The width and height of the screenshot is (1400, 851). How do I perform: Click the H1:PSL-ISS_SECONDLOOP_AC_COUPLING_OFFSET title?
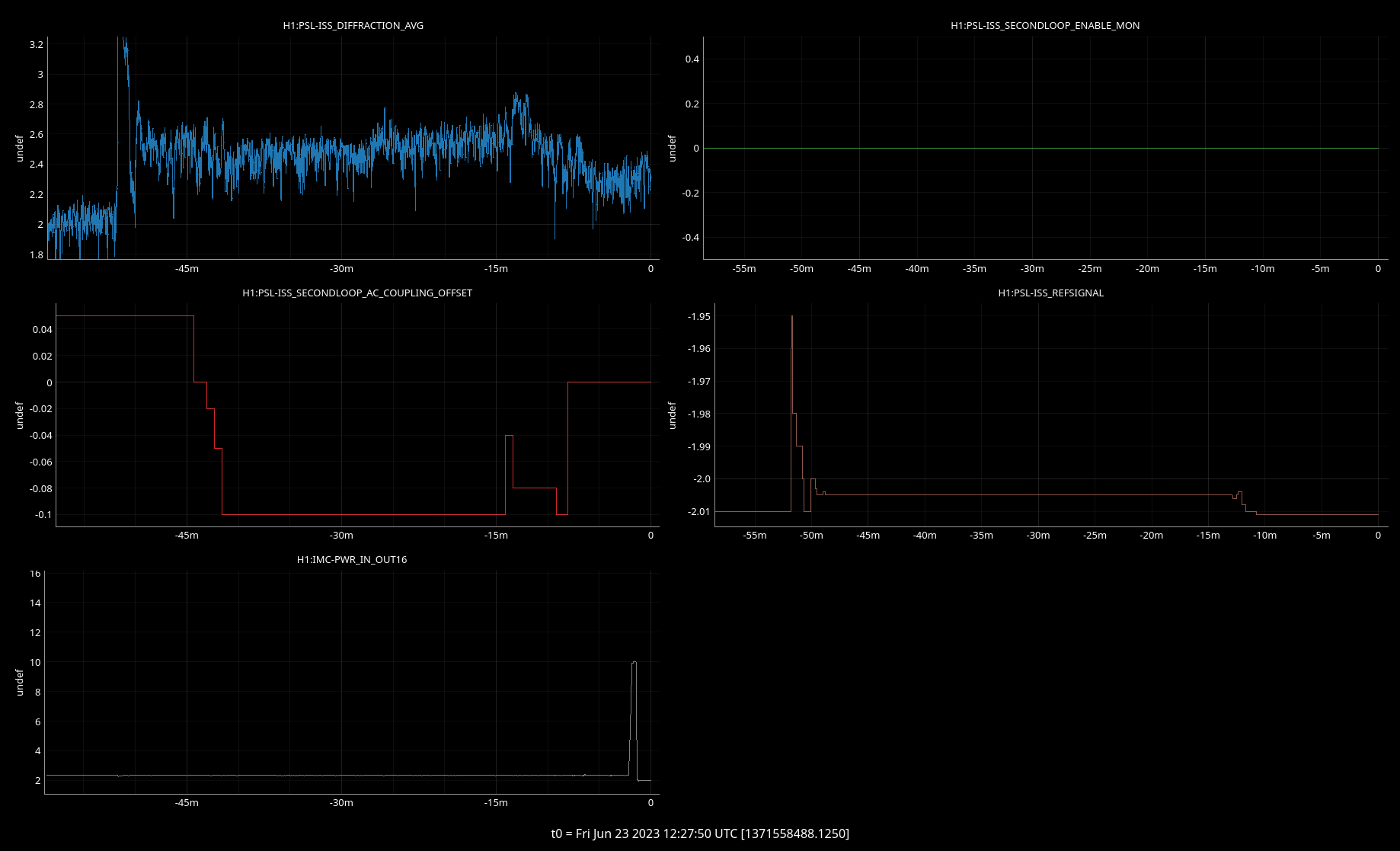click(356, 293)
